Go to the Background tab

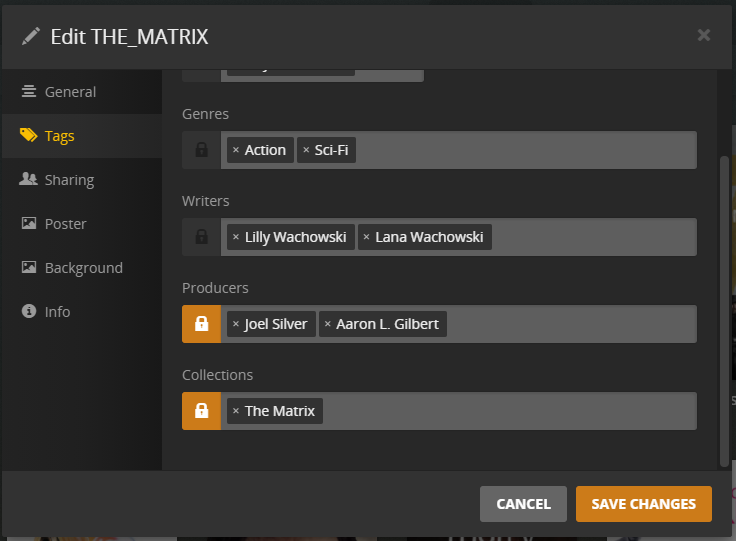[x=82, y=268]
